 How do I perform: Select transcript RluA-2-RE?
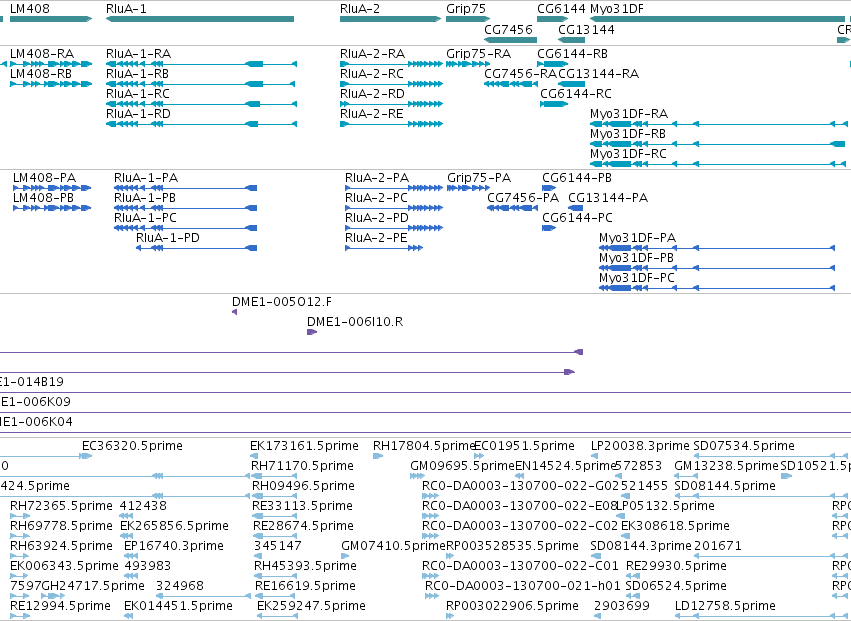point(391,124)
